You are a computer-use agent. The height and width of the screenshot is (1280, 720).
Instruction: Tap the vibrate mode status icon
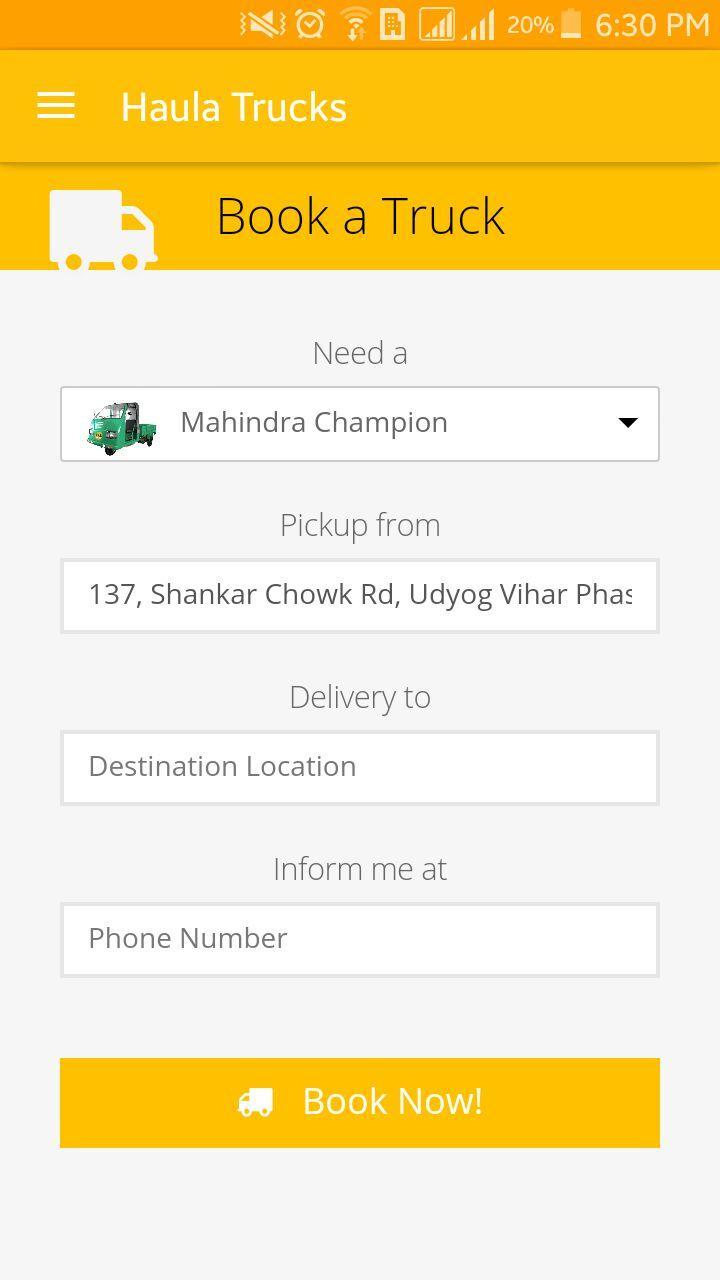coord(263,24)
